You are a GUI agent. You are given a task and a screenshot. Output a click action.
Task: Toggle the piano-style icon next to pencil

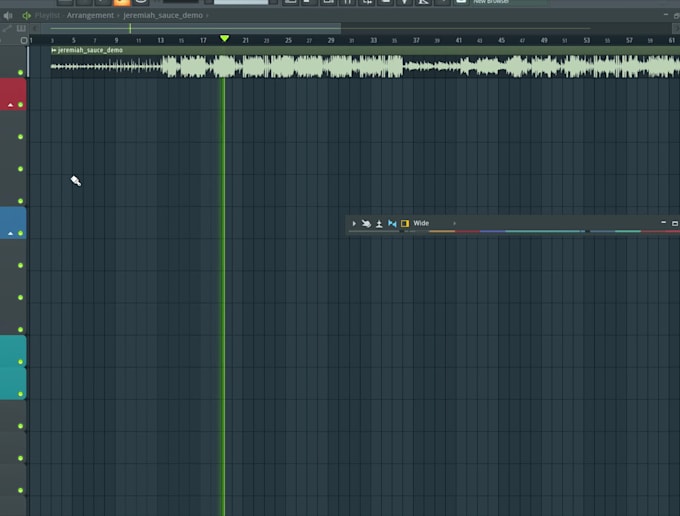point(21,29)
